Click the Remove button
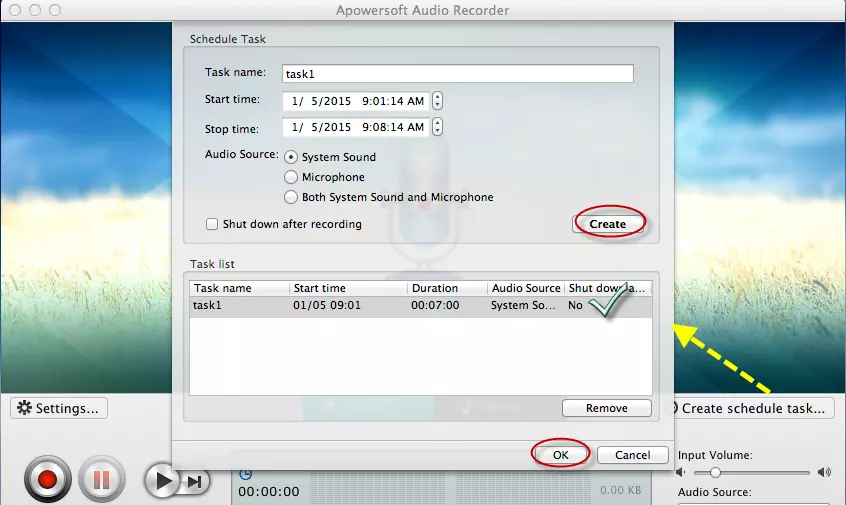This screenshot has width=846, height=505. click(x=607, y=408)
